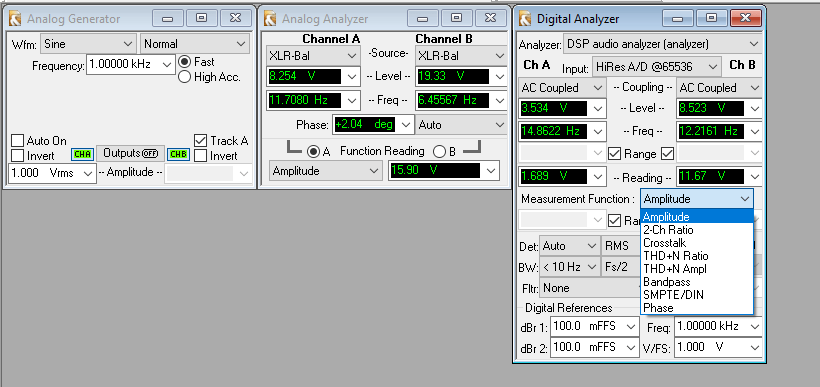The height and width of the screenshot is (387, 820).
Task: Click Channel B level reading 19.33 V
Action: click(x=453, y=76)
